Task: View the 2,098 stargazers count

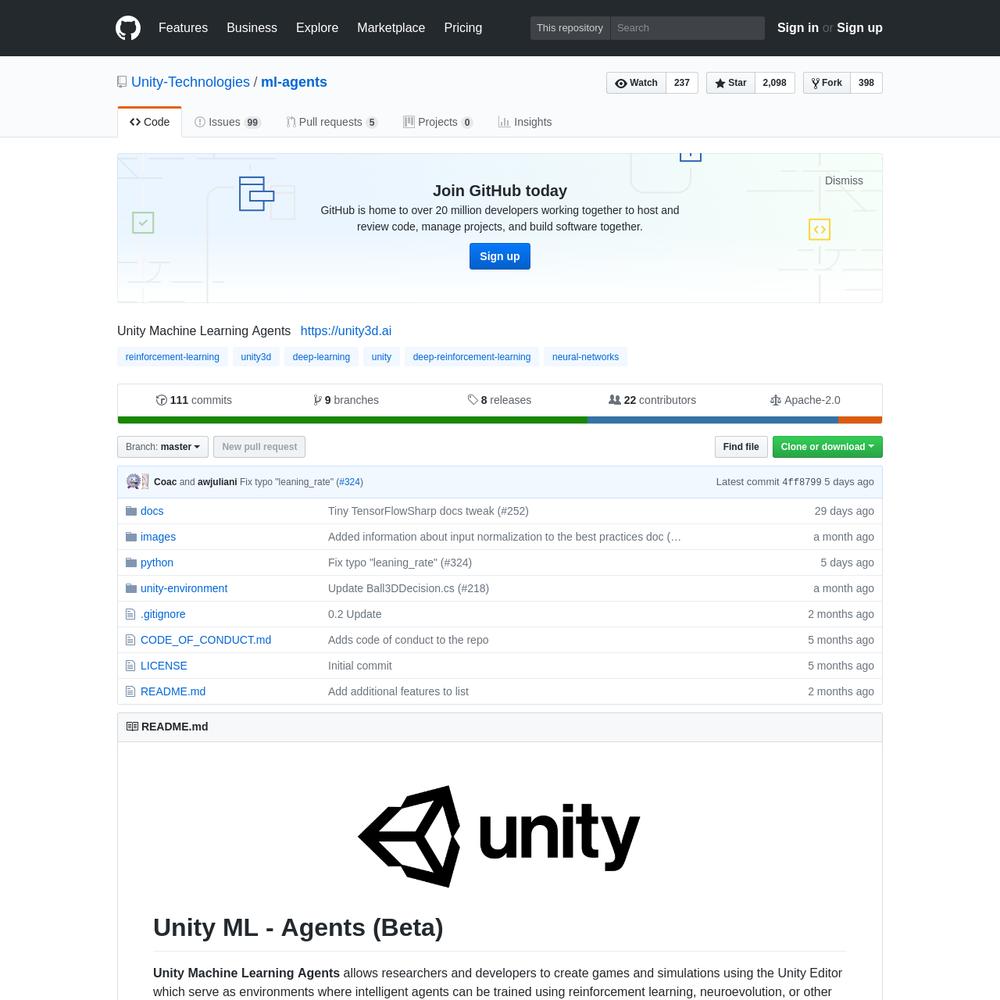Action: click(x=775, y=83)
